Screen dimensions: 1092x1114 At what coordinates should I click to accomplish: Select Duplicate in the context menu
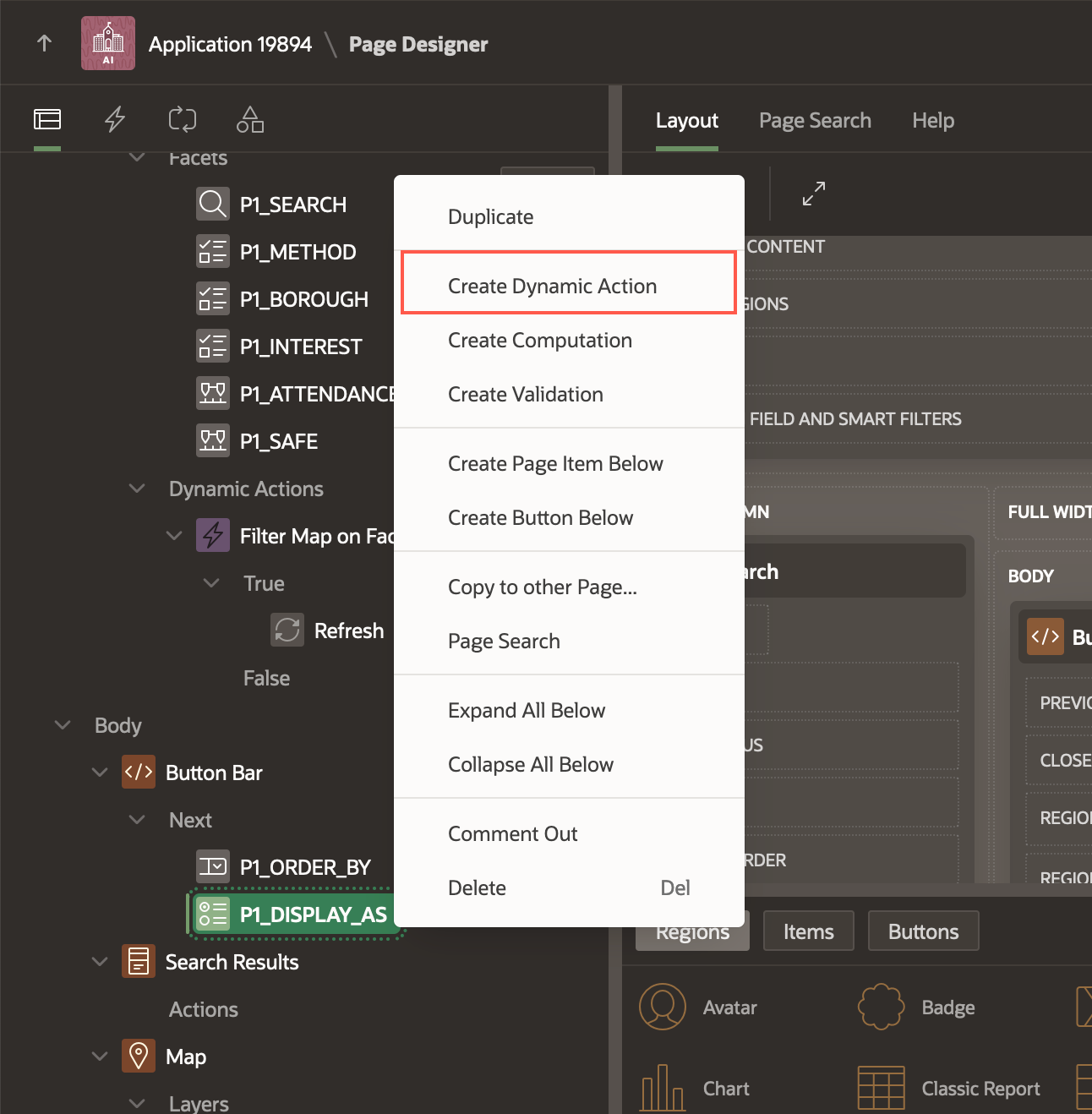click(490, 217)
